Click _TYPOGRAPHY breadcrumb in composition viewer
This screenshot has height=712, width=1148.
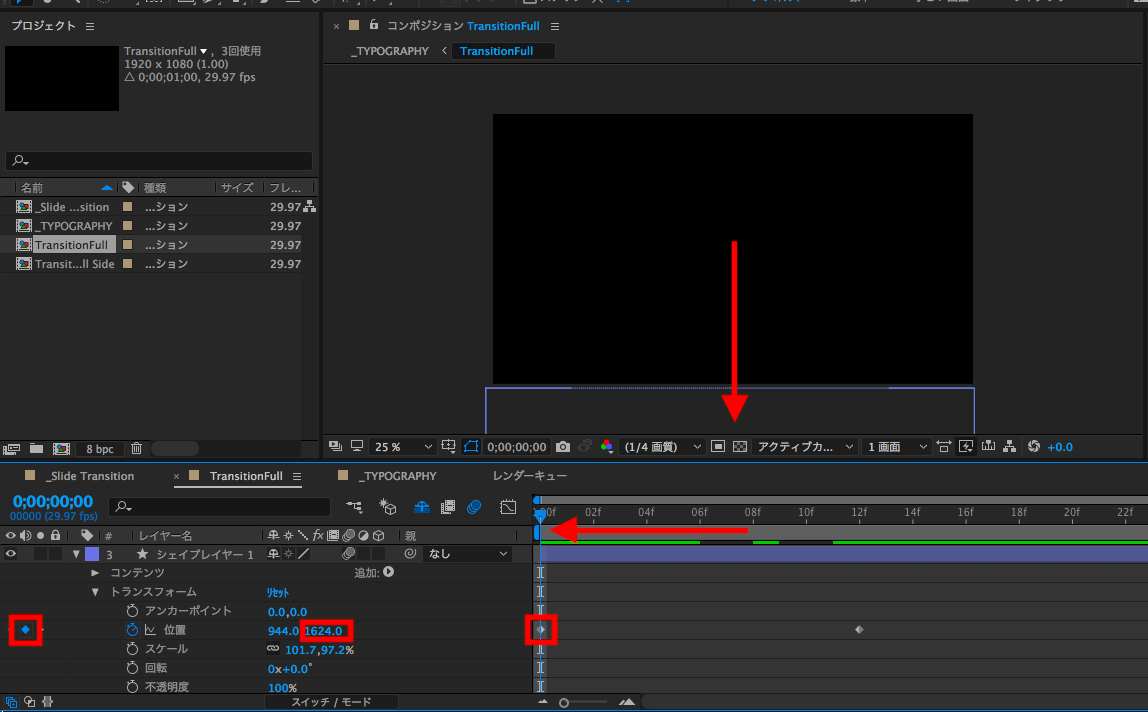390,51
